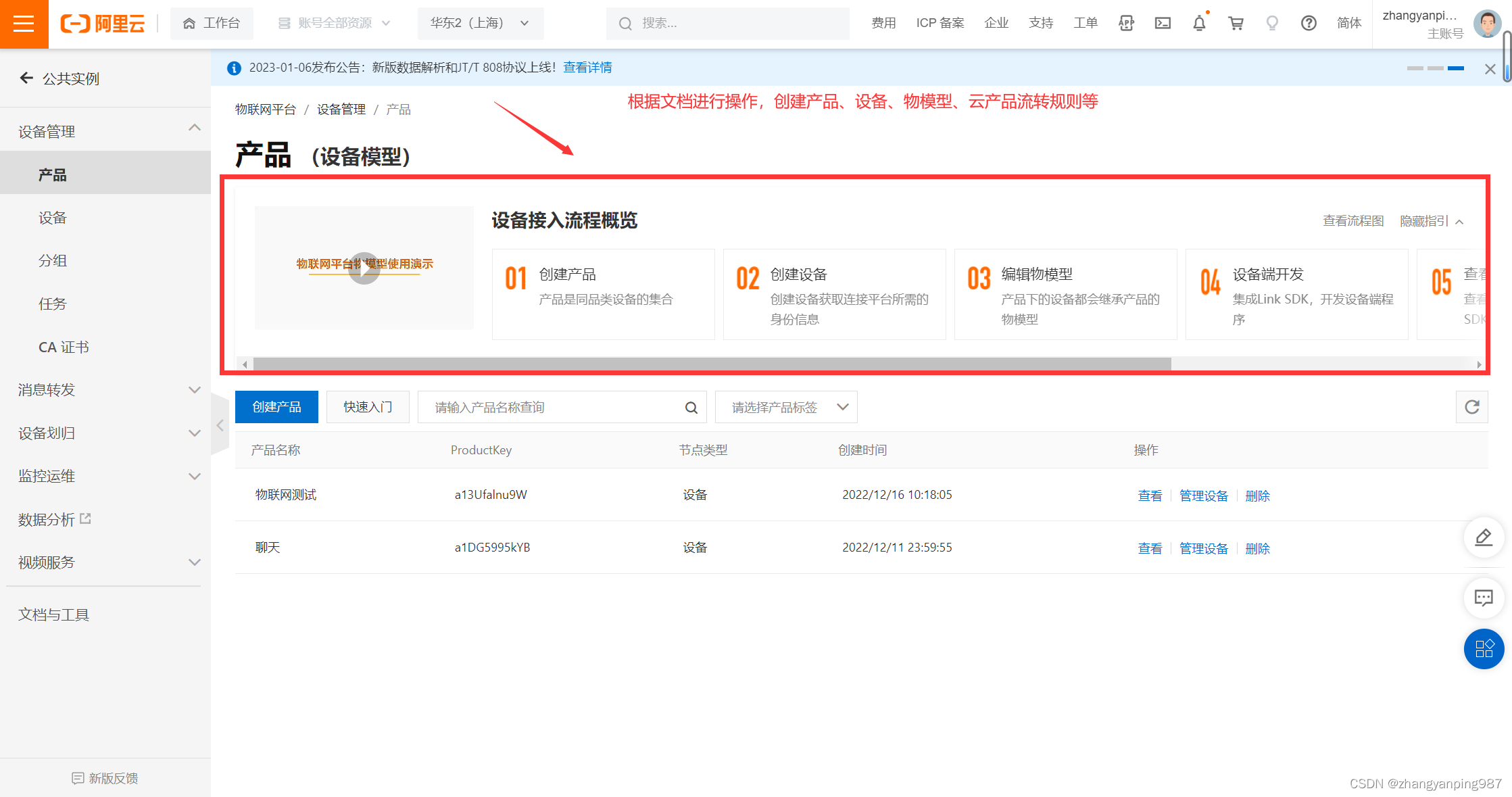The height and width of the screenshot is (797, 1512).
Task: Refresh the product list
Action: pyautogui.click(x=1471, y=407)
